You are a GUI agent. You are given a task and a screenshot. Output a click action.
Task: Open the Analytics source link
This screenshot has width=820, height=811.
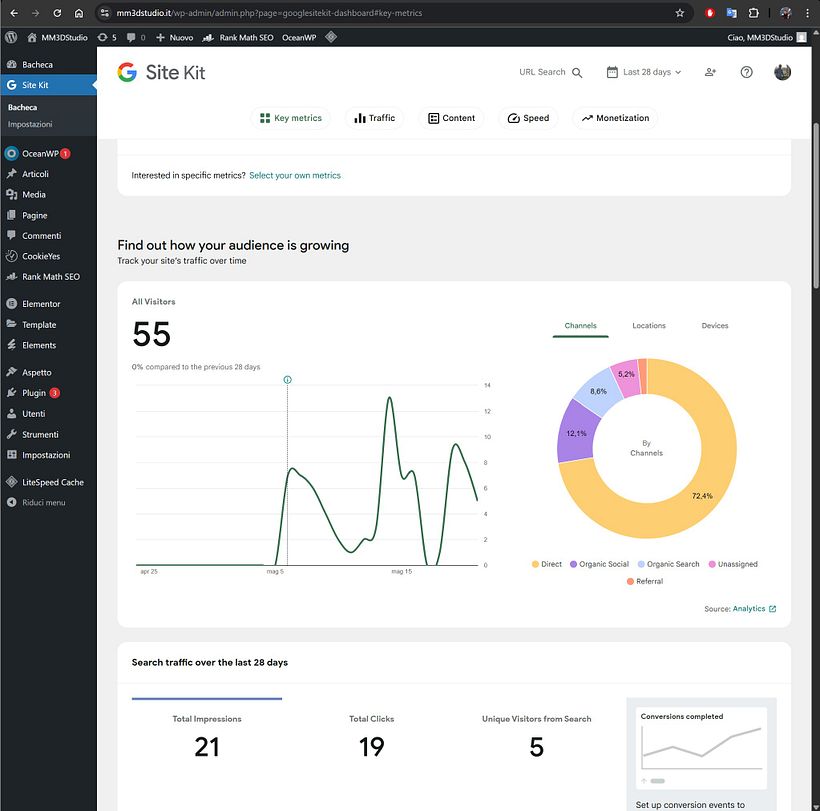754,609
